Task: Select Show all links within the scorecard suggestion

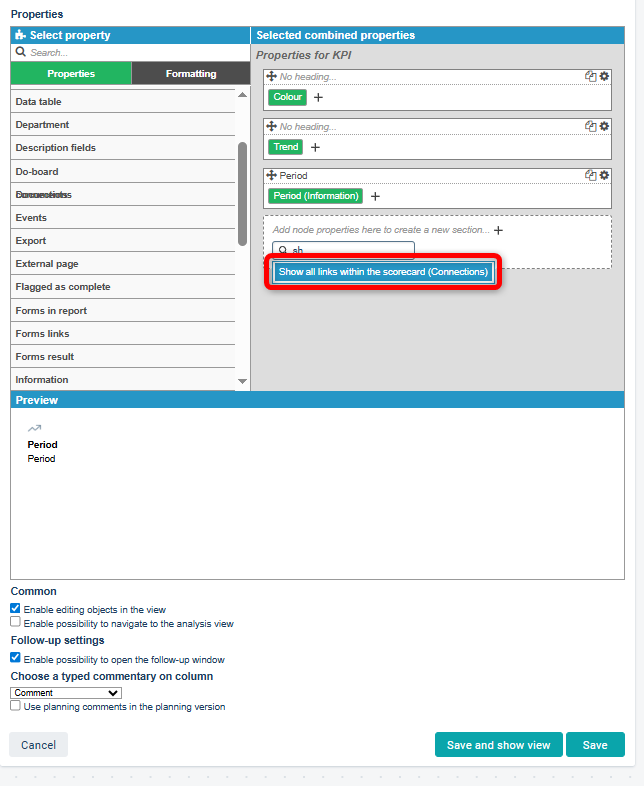Action: click(383, 272)
